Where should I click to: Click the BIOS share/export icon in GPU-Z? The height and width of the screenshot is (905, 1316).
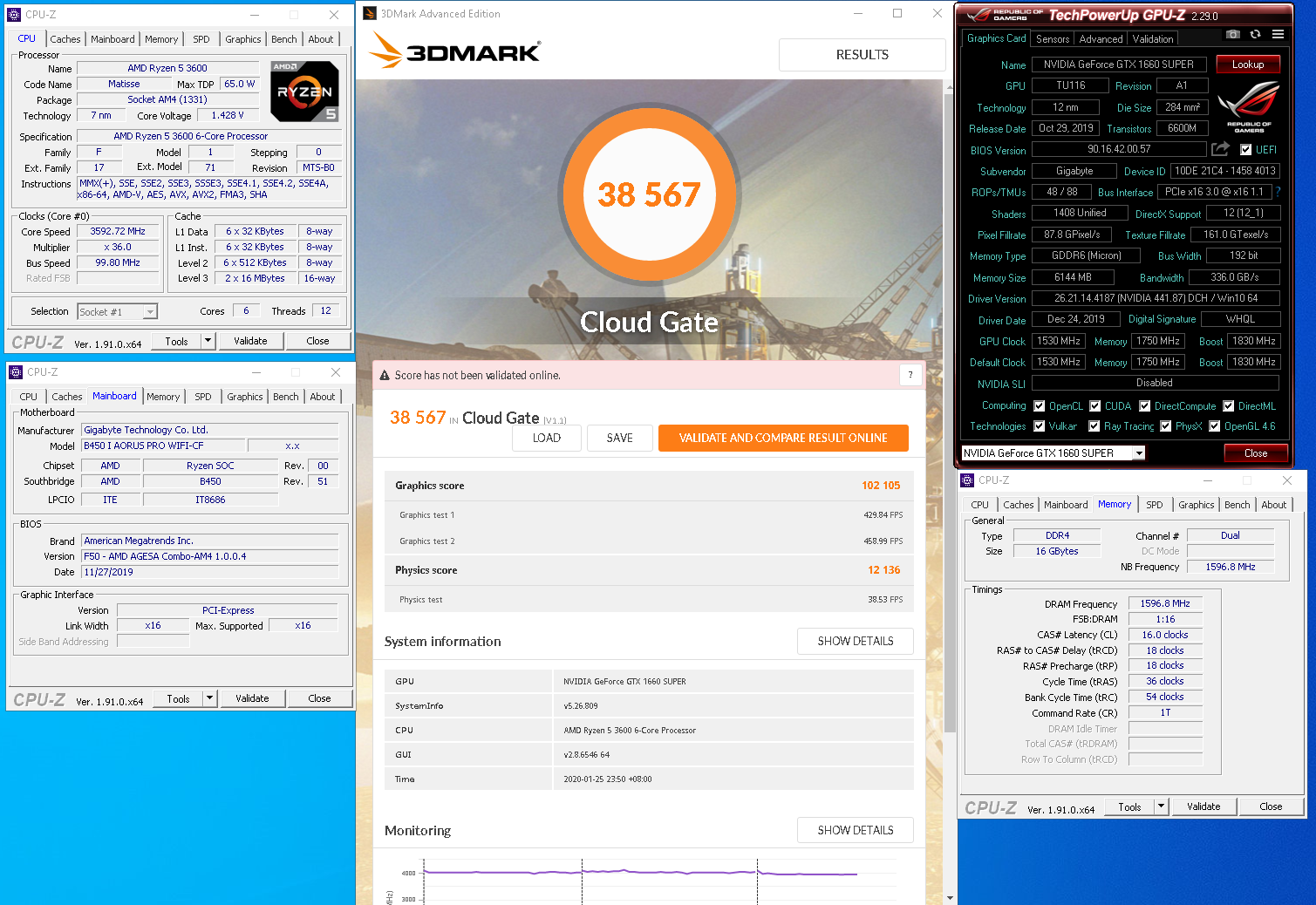tap(1220, 149)
